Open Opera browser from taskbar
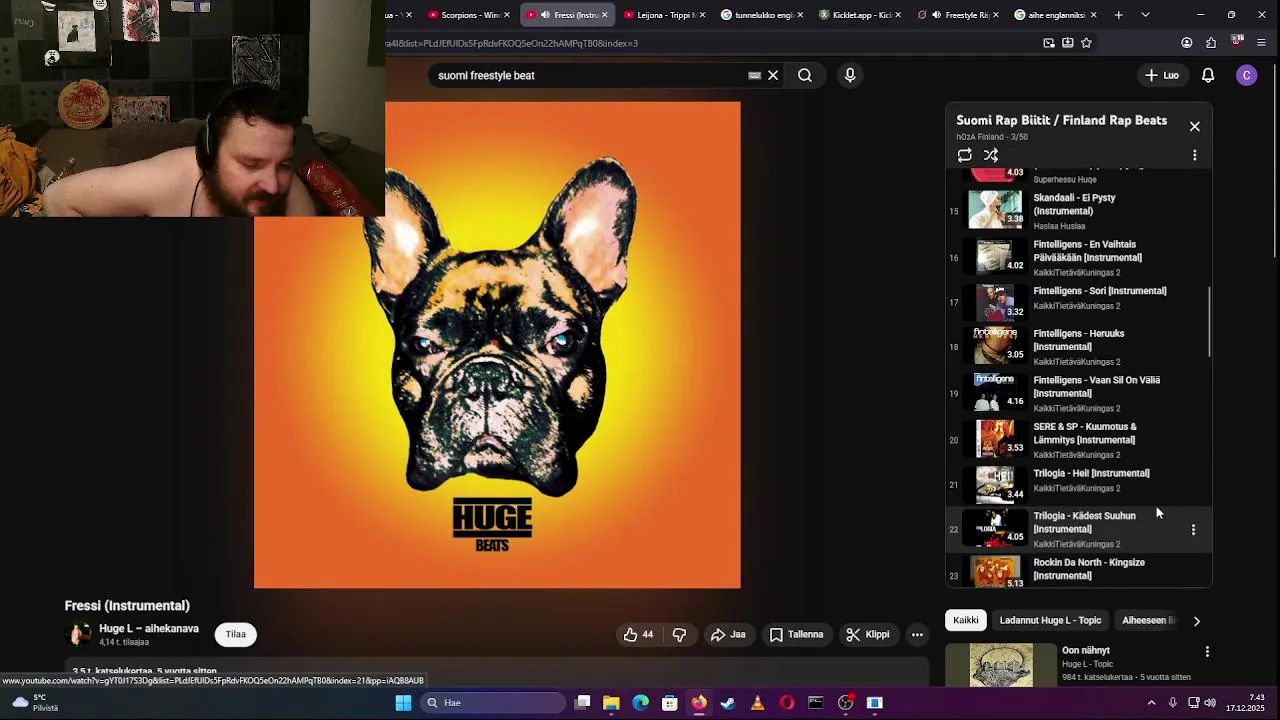Screen dimensions: 1280x720 [787, 703]
